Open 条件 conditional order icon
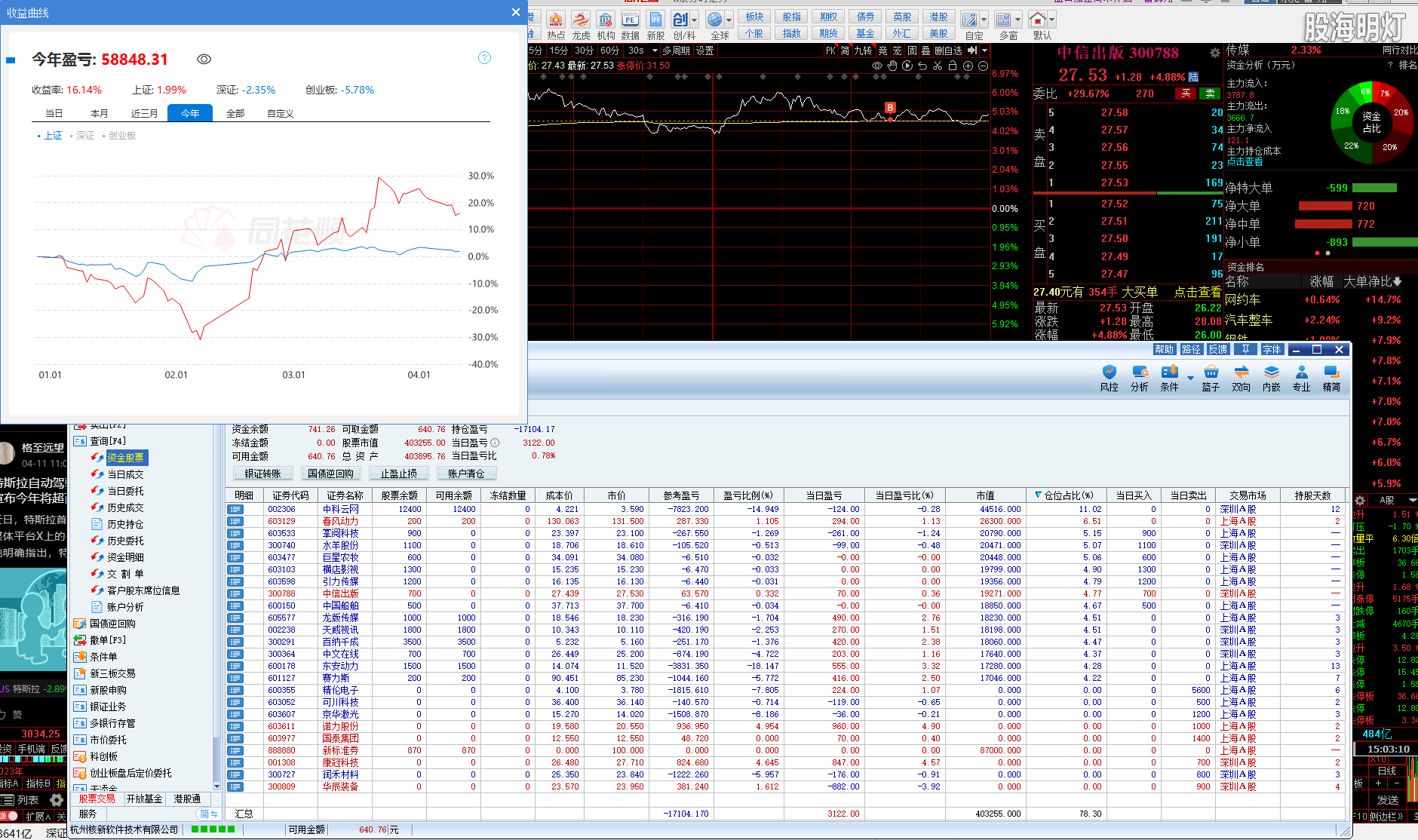This screenshot has width=1418, height=840. pos(1169,379)
